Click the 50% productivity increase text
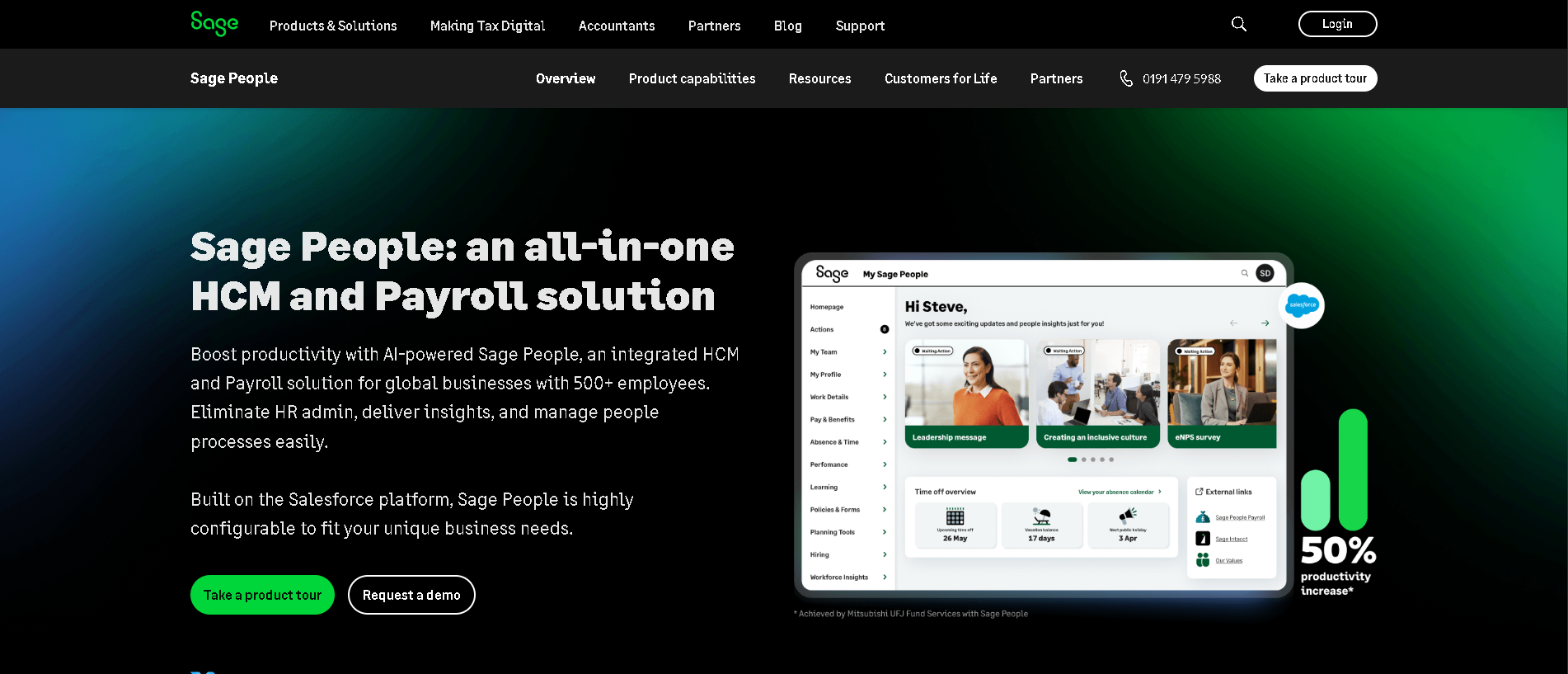Screen dimensions: 1568x674 click(x=1337, y=565)
